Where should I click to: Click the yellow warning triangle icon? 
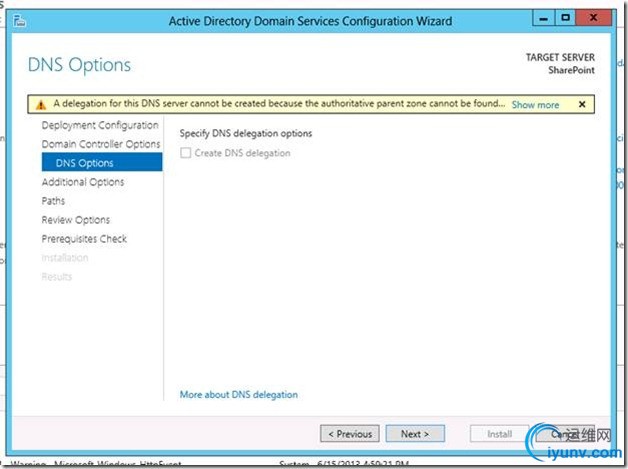[41, 105]
